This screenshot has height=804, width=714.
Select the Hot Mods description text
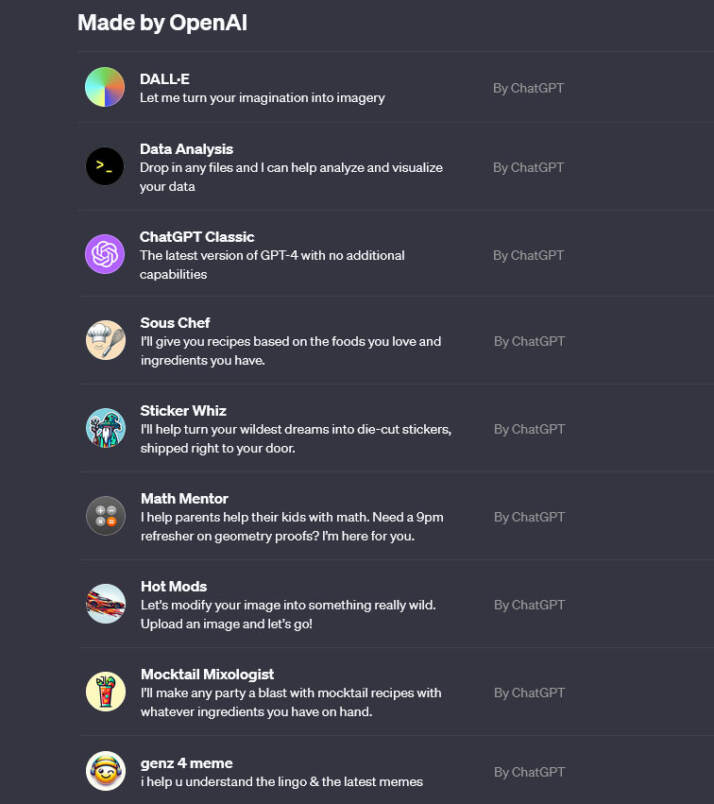(288, 614)
